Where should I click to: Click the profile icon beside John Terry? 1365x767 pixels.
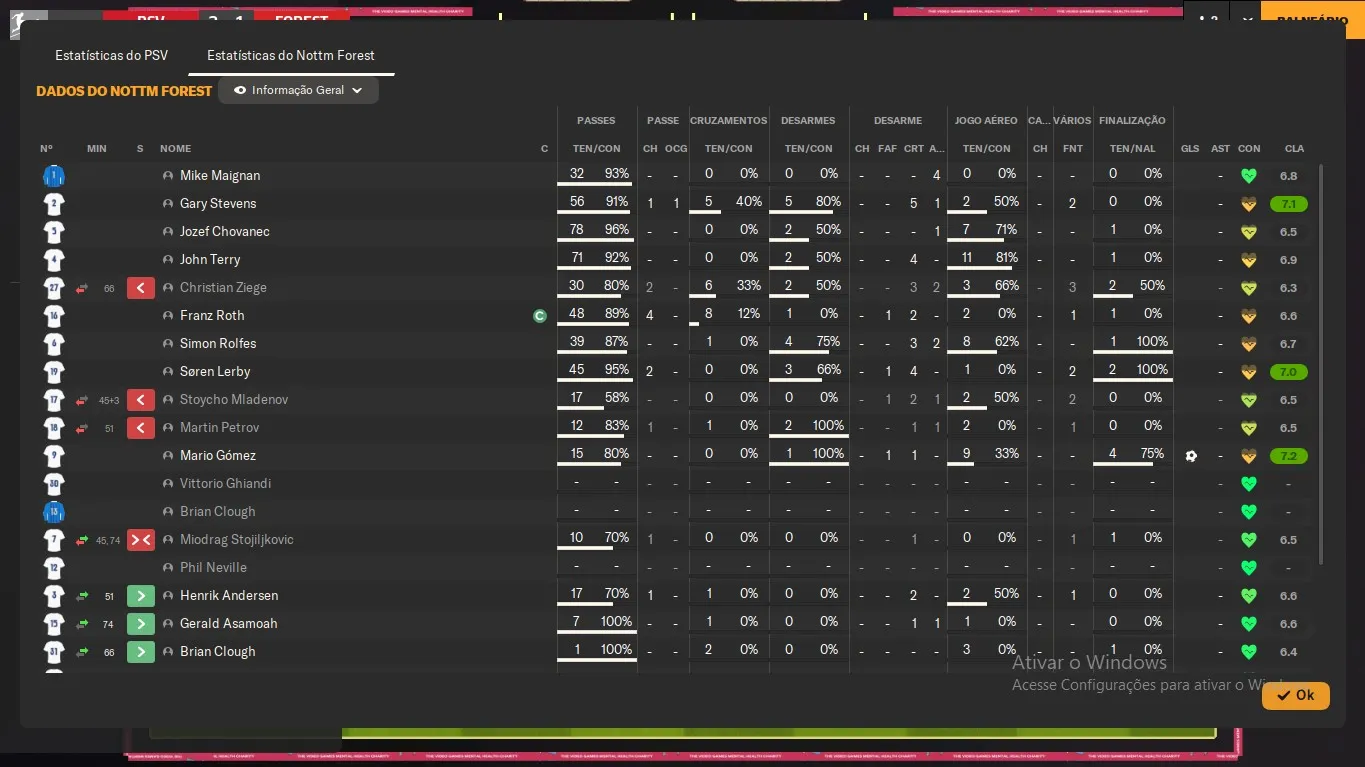click(x=168, y=260)
